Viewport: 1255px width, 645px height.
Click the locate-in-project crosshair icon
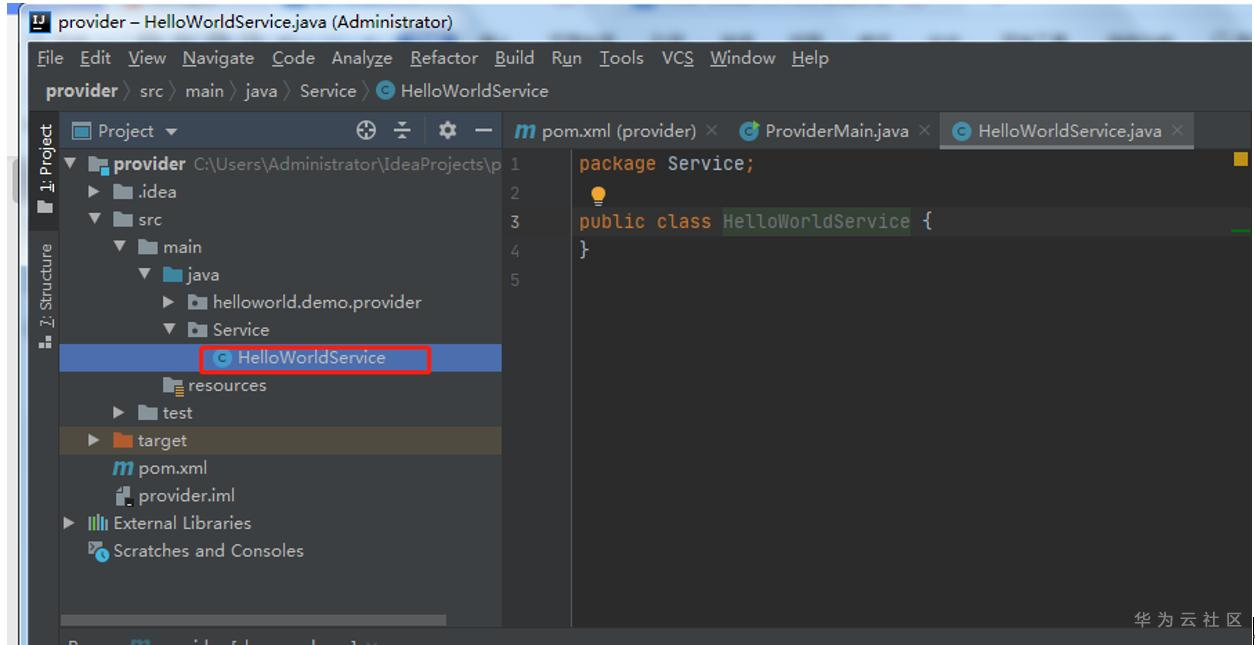366,131
